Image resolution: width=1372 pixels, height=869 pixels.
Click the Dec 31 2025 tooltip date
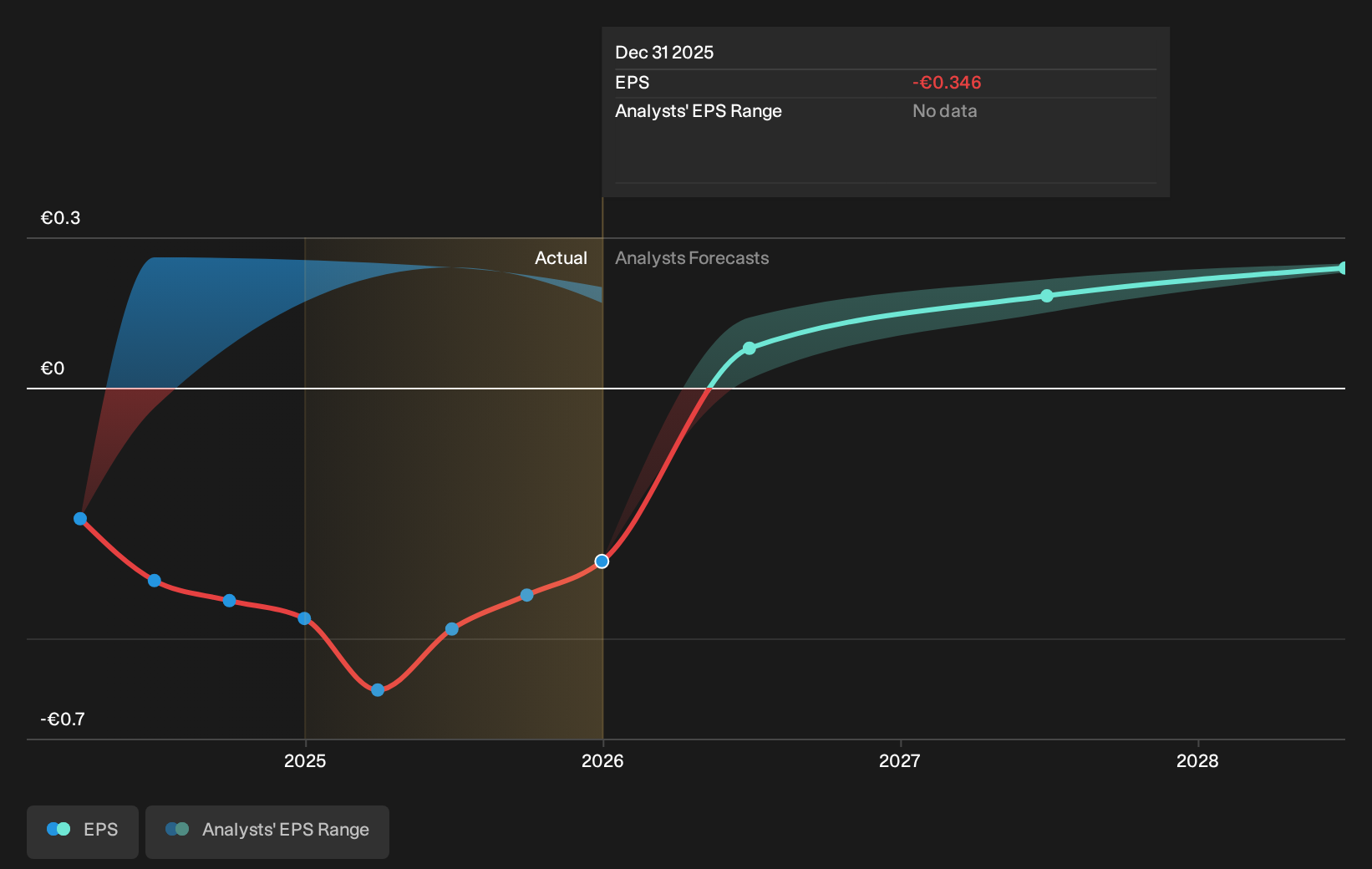pos(664,53)
